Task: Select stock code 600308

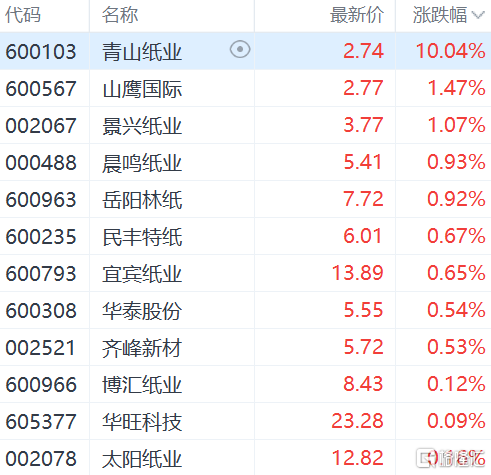Action: 41,311
